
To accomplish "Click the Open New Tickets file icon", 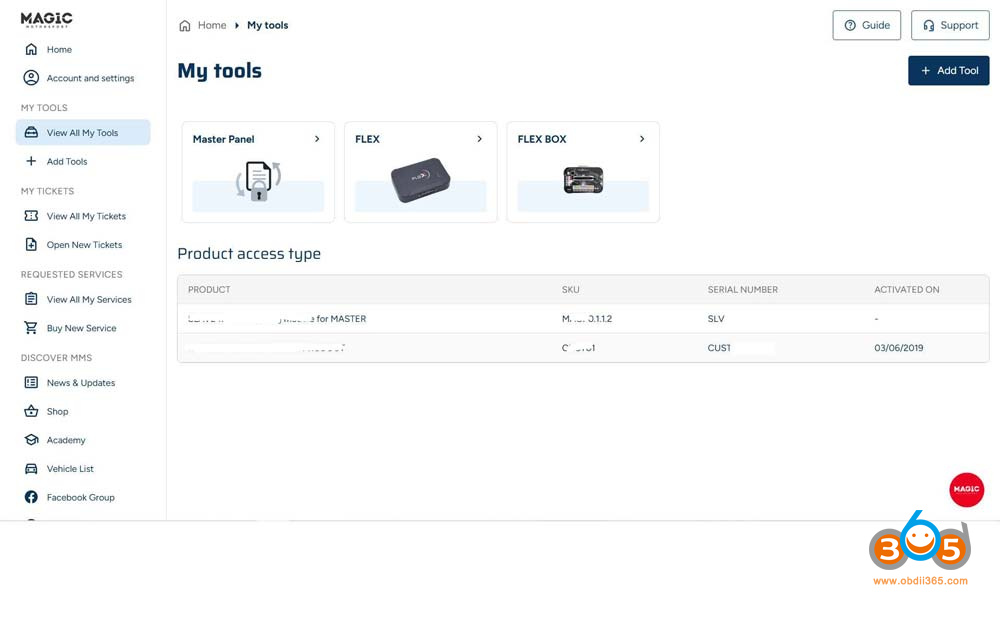I will click(31, 245).
